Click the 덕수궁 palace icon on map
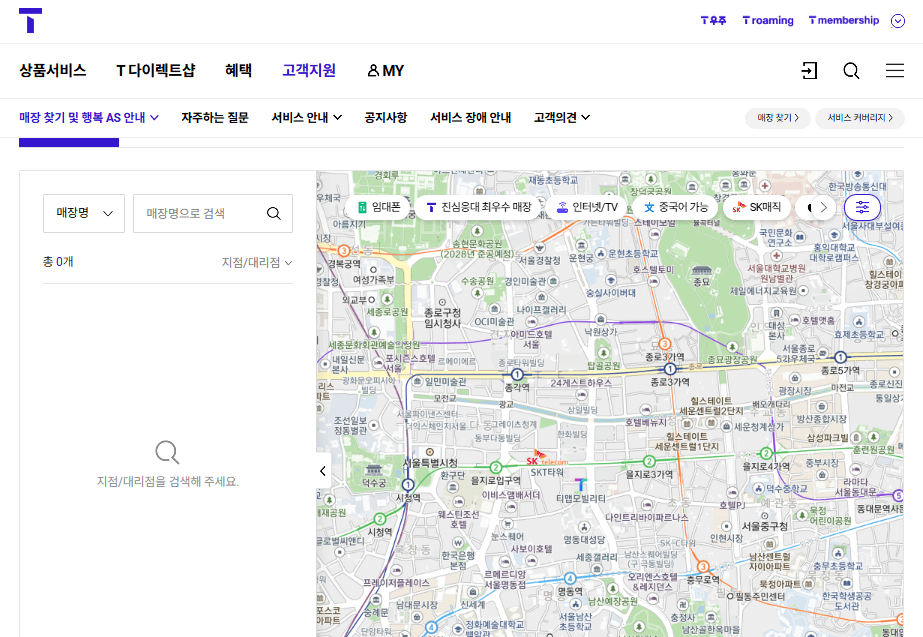 point(374,470)
